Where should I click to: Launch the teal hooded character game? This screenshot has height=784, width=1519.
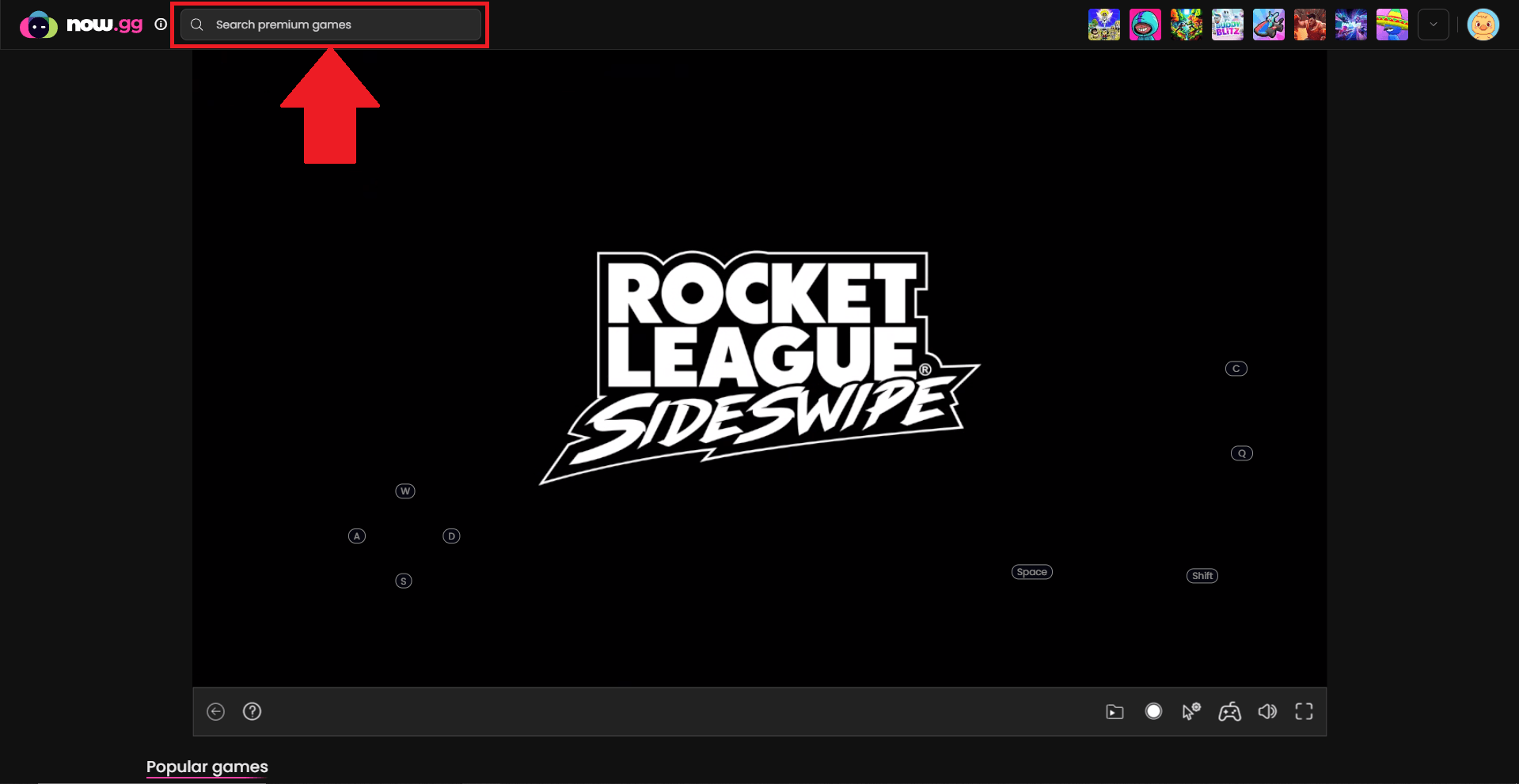pyautogui.click(x=1145, y=25)
